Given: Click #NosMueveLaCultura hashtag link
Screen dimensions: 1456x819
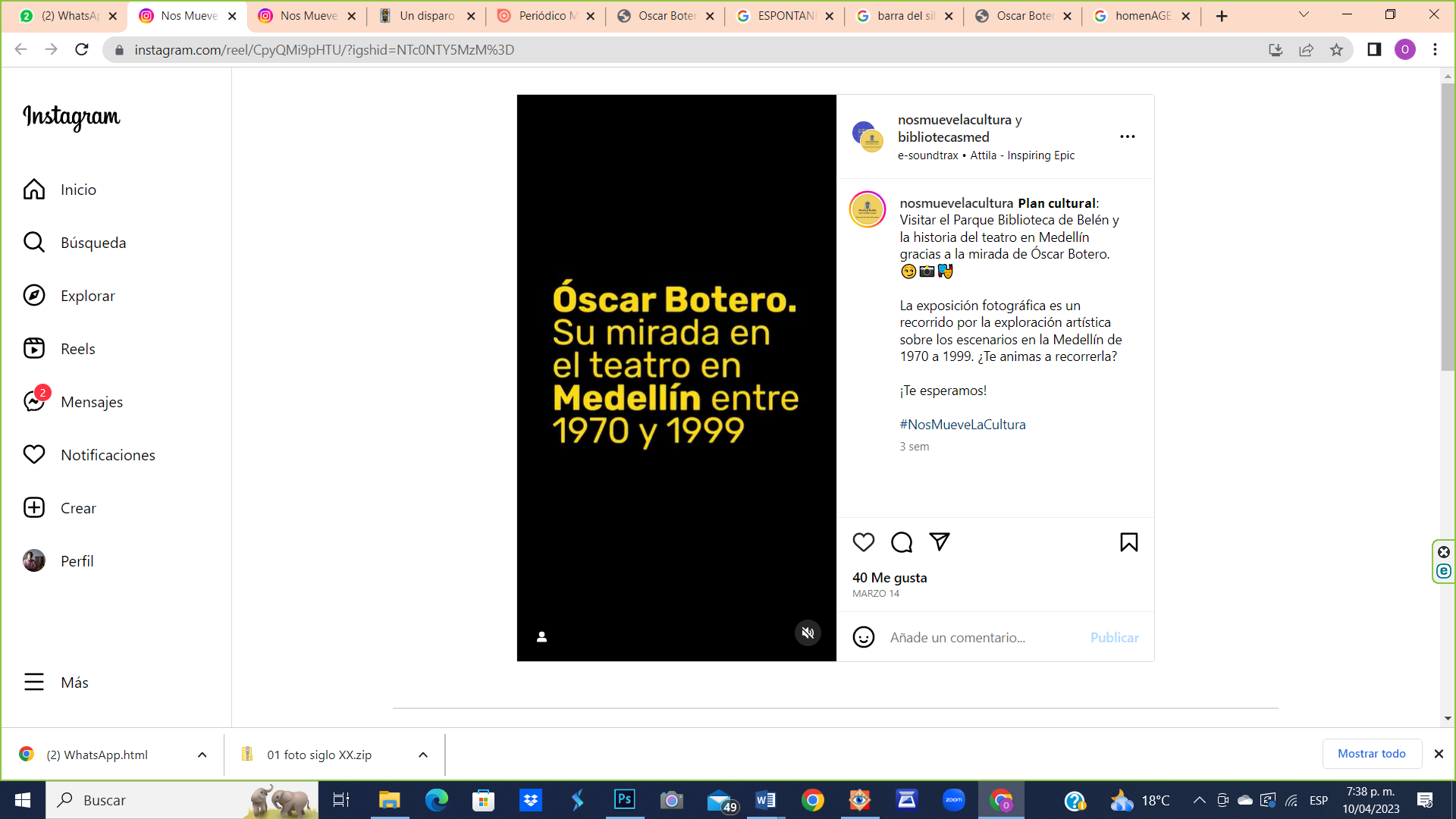Looking at the screenshot, I should point(962,425).
